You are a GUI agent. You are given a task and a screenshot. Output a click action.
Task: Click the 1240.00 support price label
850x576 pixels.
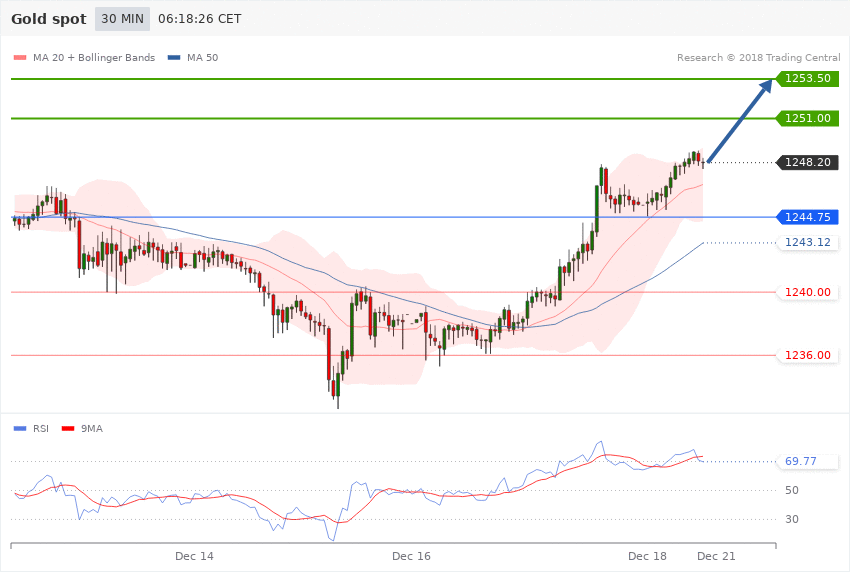(808, 292)
